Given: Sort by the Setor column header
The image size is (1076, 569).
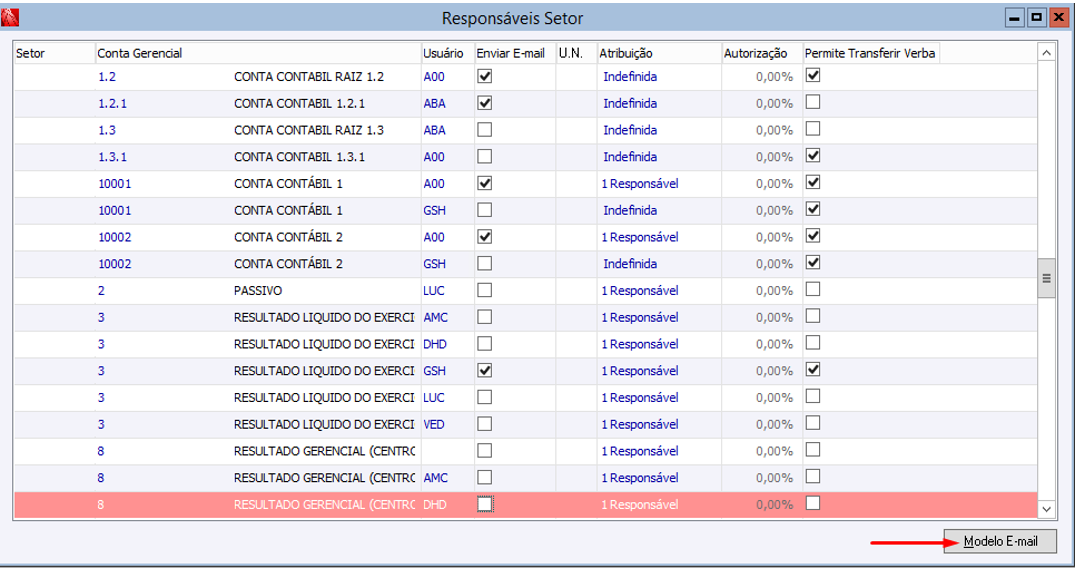Looking at the screenshot, I should pos(54,53).
